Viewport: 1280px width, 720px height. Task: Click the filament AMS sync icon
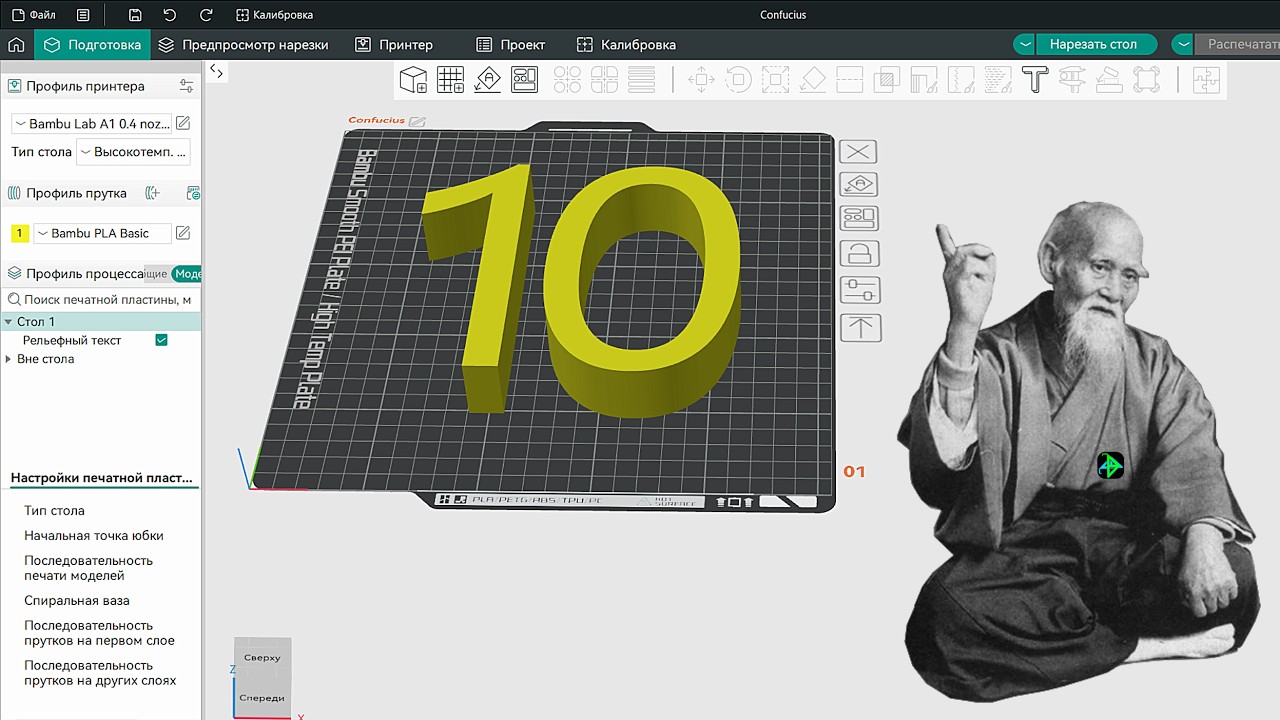[x=194, y=193]
